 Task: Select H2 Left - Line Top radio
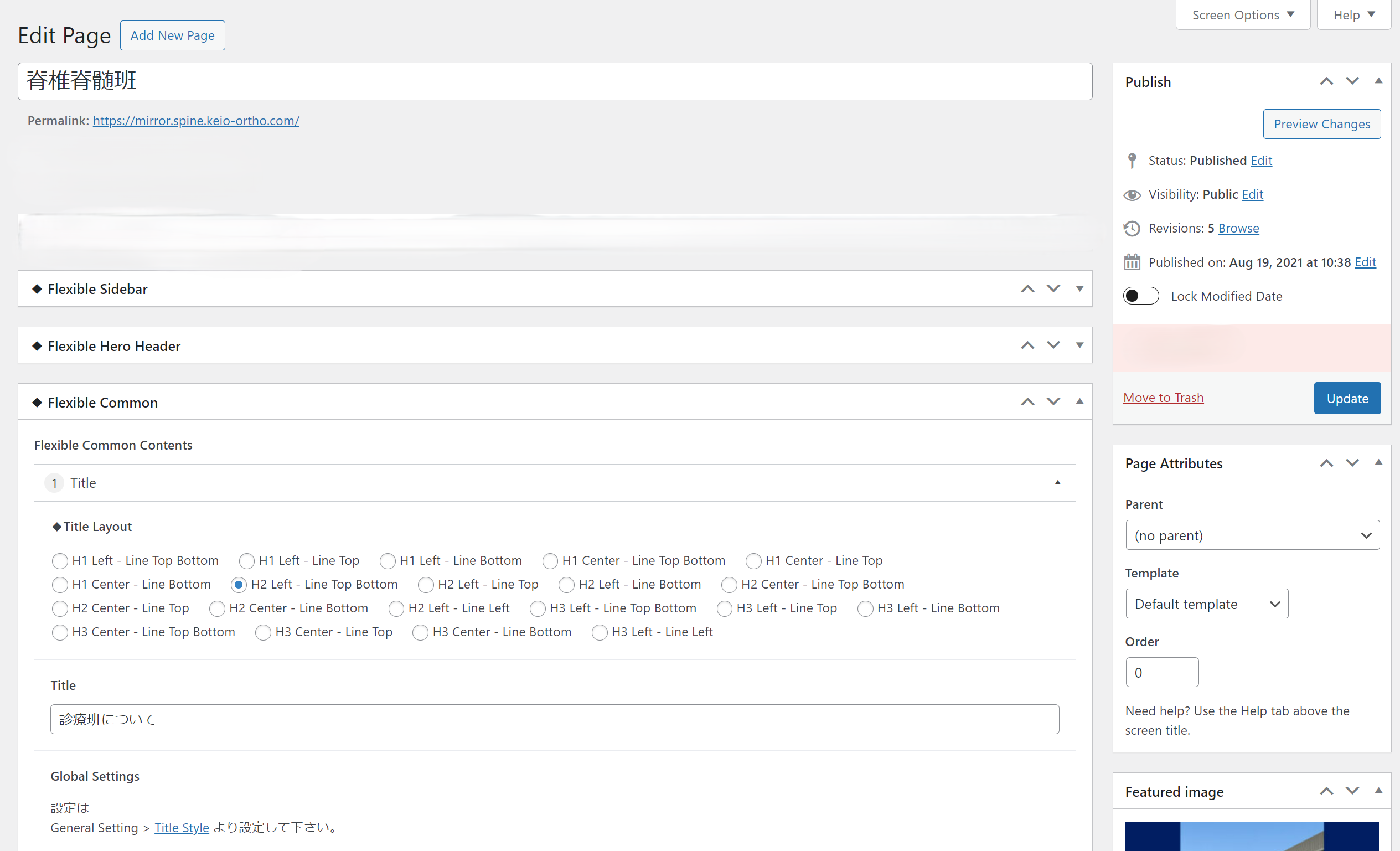coord(426,585)
